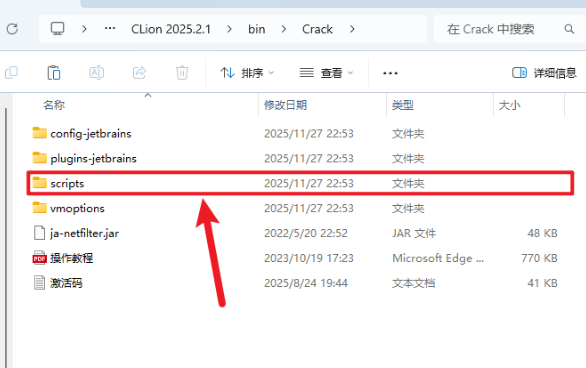
Task: Expand chevron after bin in path
Action: (284, 29)
